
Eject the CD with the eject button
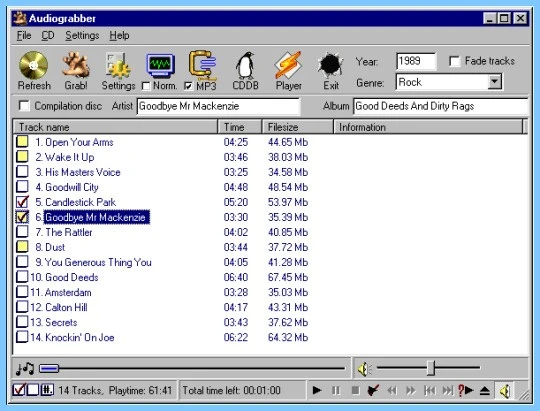pos(485,390)
